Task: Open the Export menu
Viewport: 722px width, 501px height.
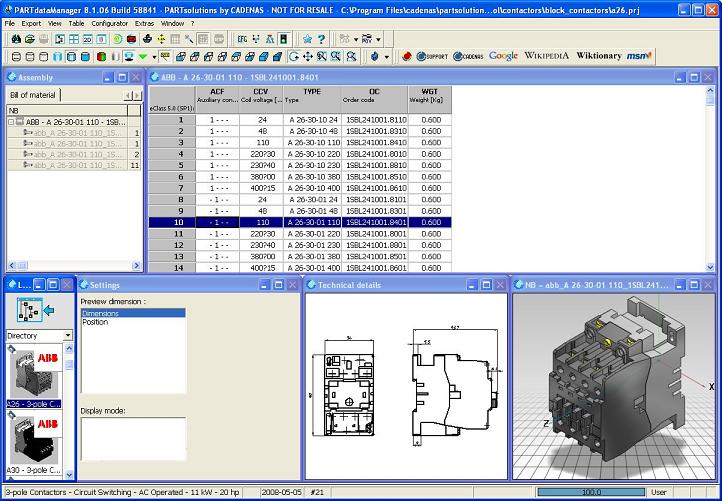Action: coord(31,23)
